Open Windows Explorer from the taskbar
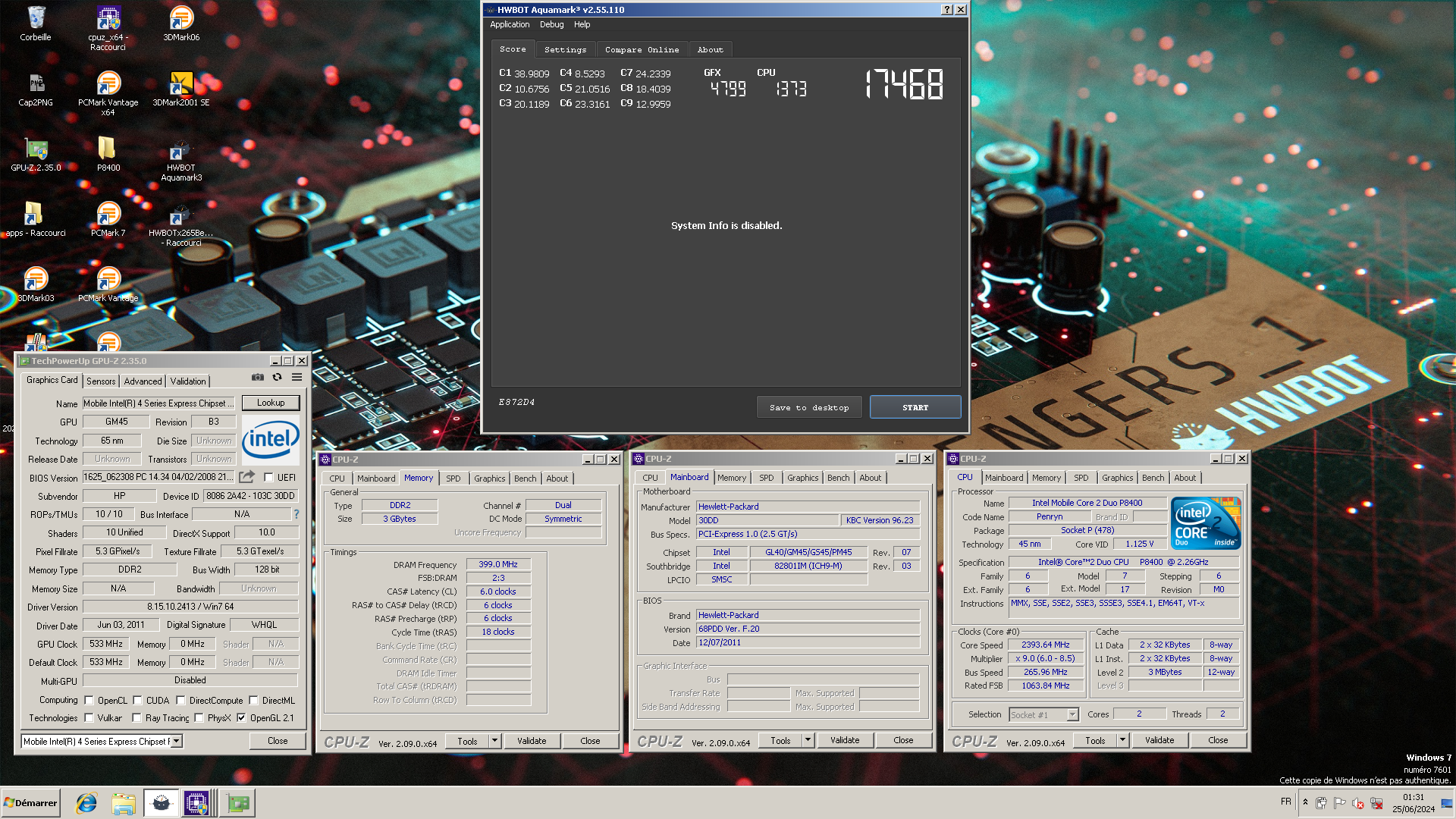Screen dimensions: 1456x819 (x=124, y=802)
